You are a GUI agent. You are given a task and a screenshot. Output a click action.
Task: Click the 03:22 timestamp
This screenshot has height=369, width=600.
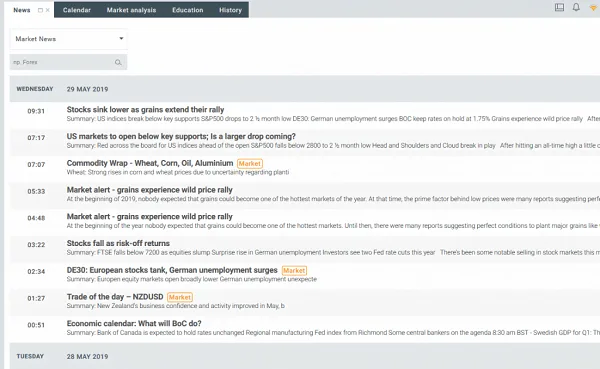coord(36,245)
